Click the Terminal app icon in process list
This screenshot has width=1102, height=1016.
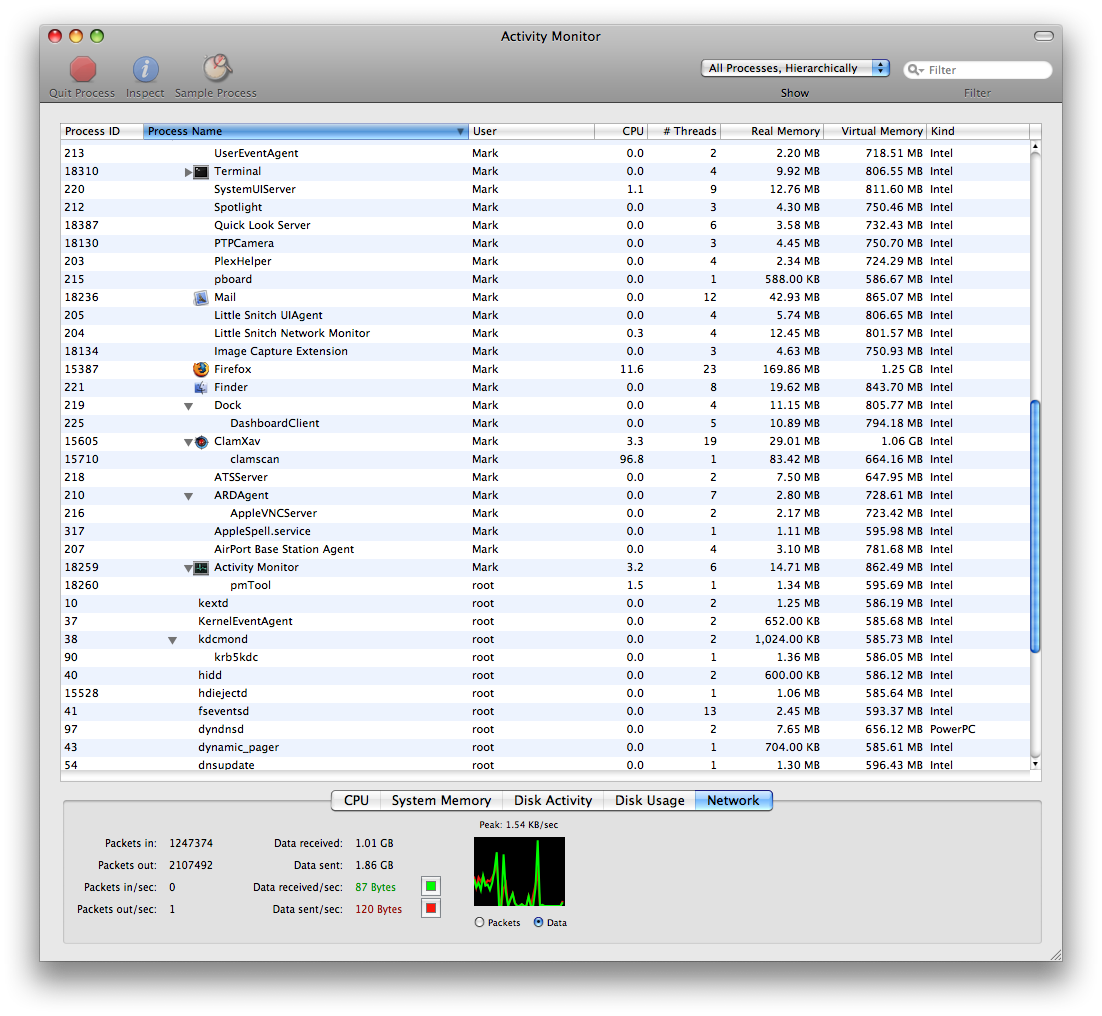click(201, 171)
